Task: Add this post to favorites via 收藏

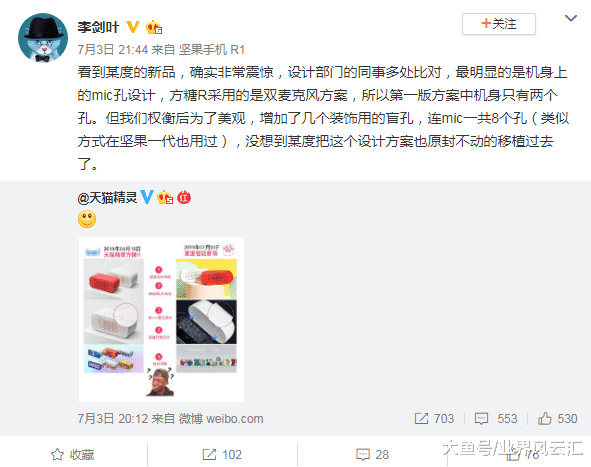Action: [x=73, y=455]
